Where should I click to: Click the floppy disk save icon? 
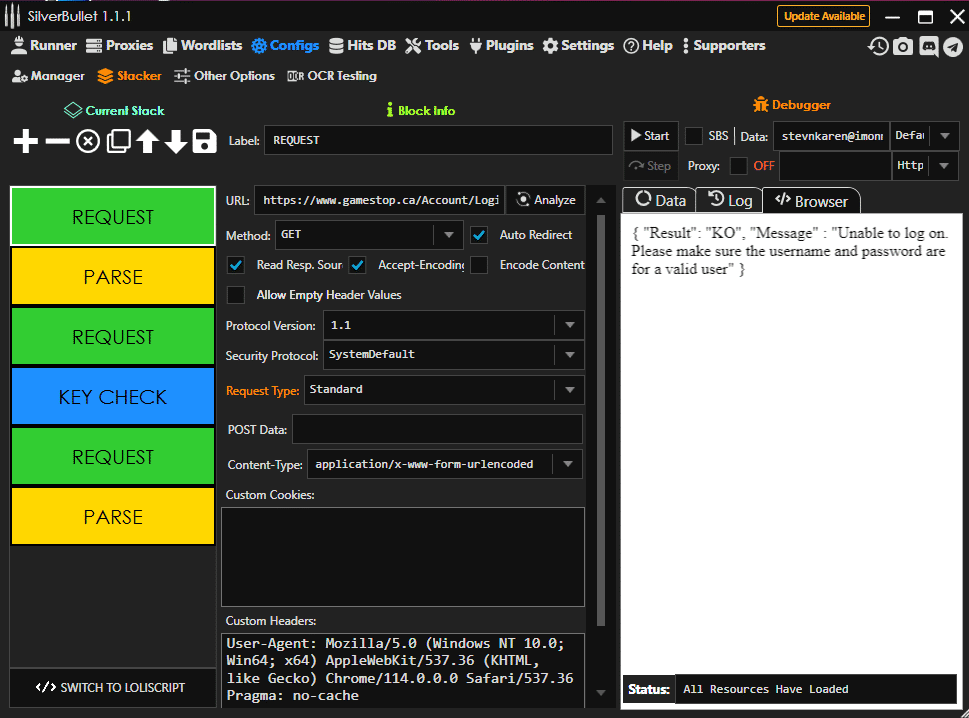point(205,141)
